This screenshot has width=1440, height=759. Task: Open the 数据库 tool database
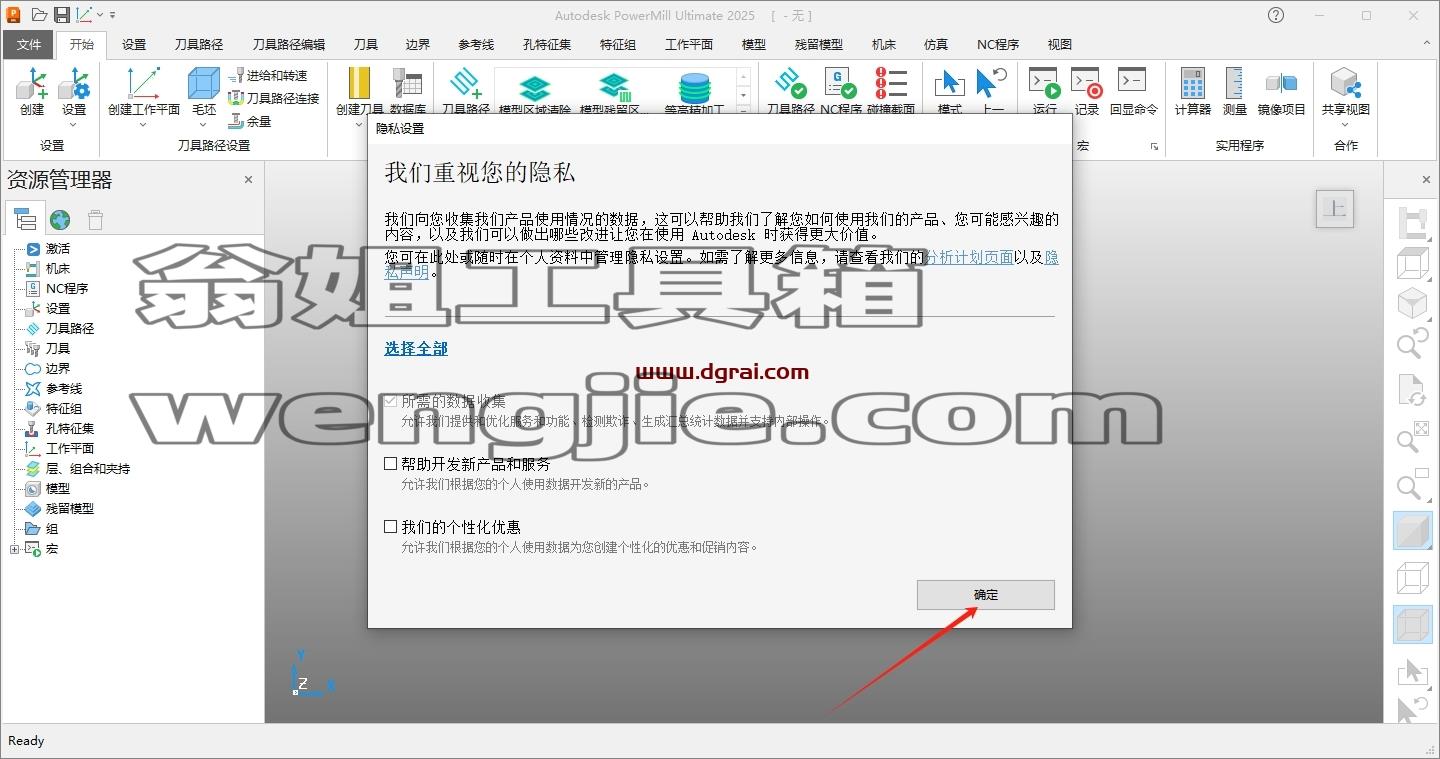pyautogui.click(x=407, y=90)
